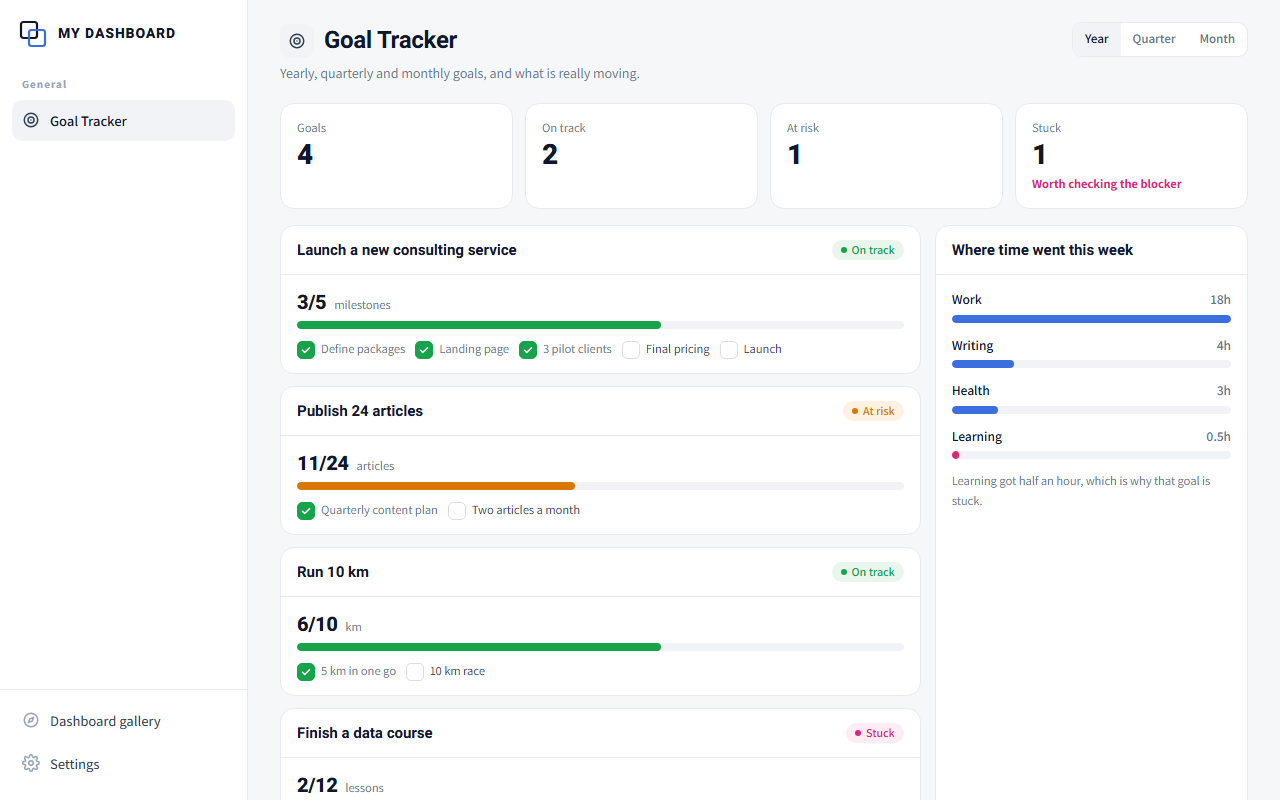Mark the Launch milestone as done
This screenshot has width=1280, height=800.
729,350
